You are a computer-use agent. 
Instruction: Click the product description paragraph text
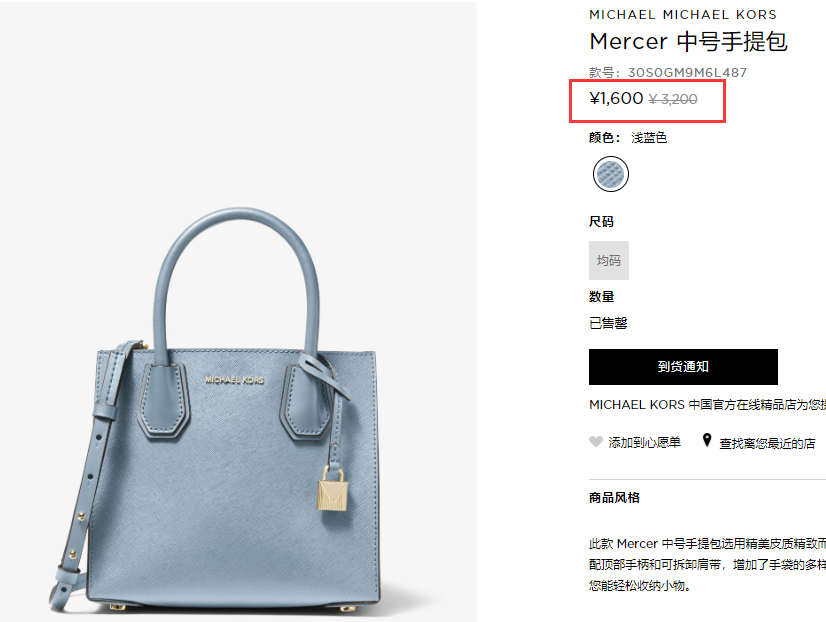[707, 565]
